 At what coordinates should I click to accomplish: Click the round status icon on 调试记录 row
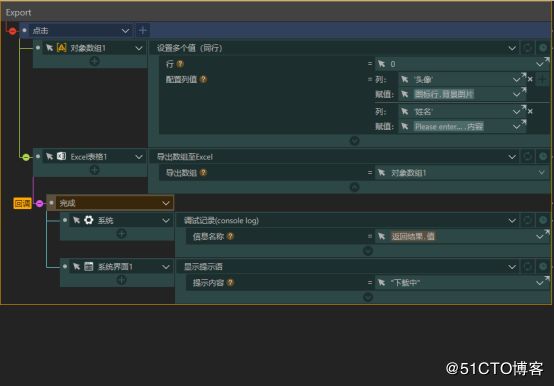[543, 220]
